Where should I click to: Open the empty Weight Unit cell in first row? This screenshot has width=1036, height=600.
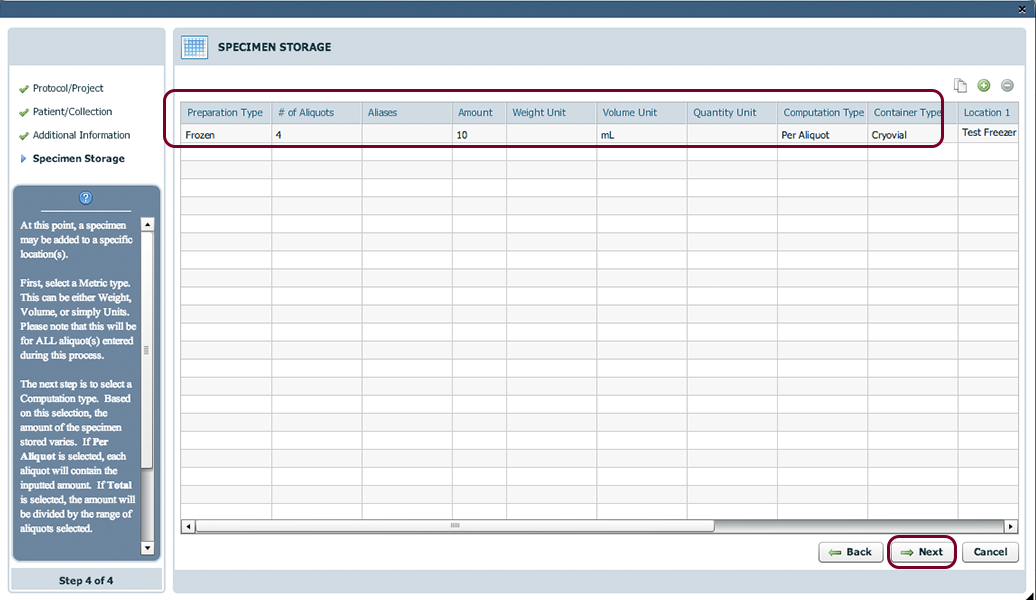[x=551, y=135]
